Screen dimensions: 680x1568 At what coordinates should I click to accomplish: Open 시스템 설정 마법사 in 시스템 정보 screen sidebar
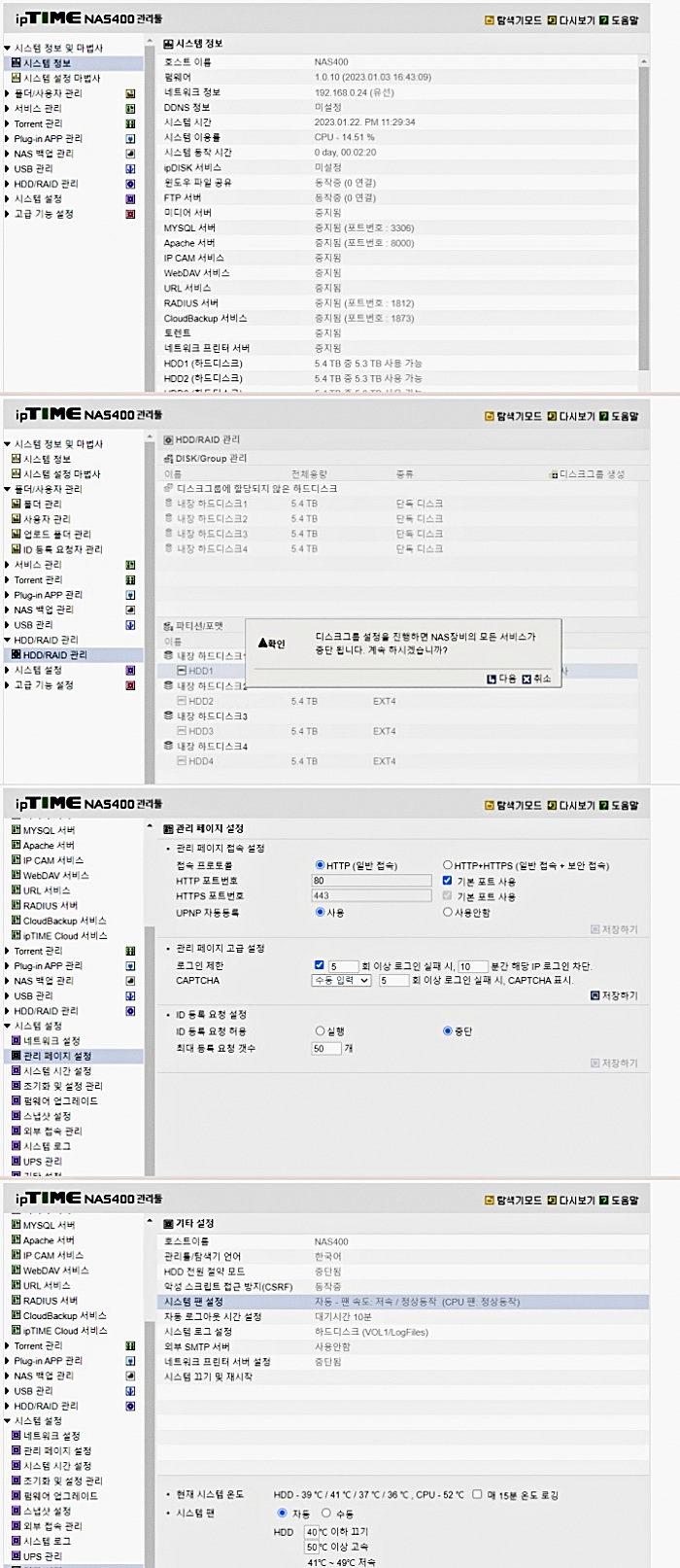(x=62, y=79)
